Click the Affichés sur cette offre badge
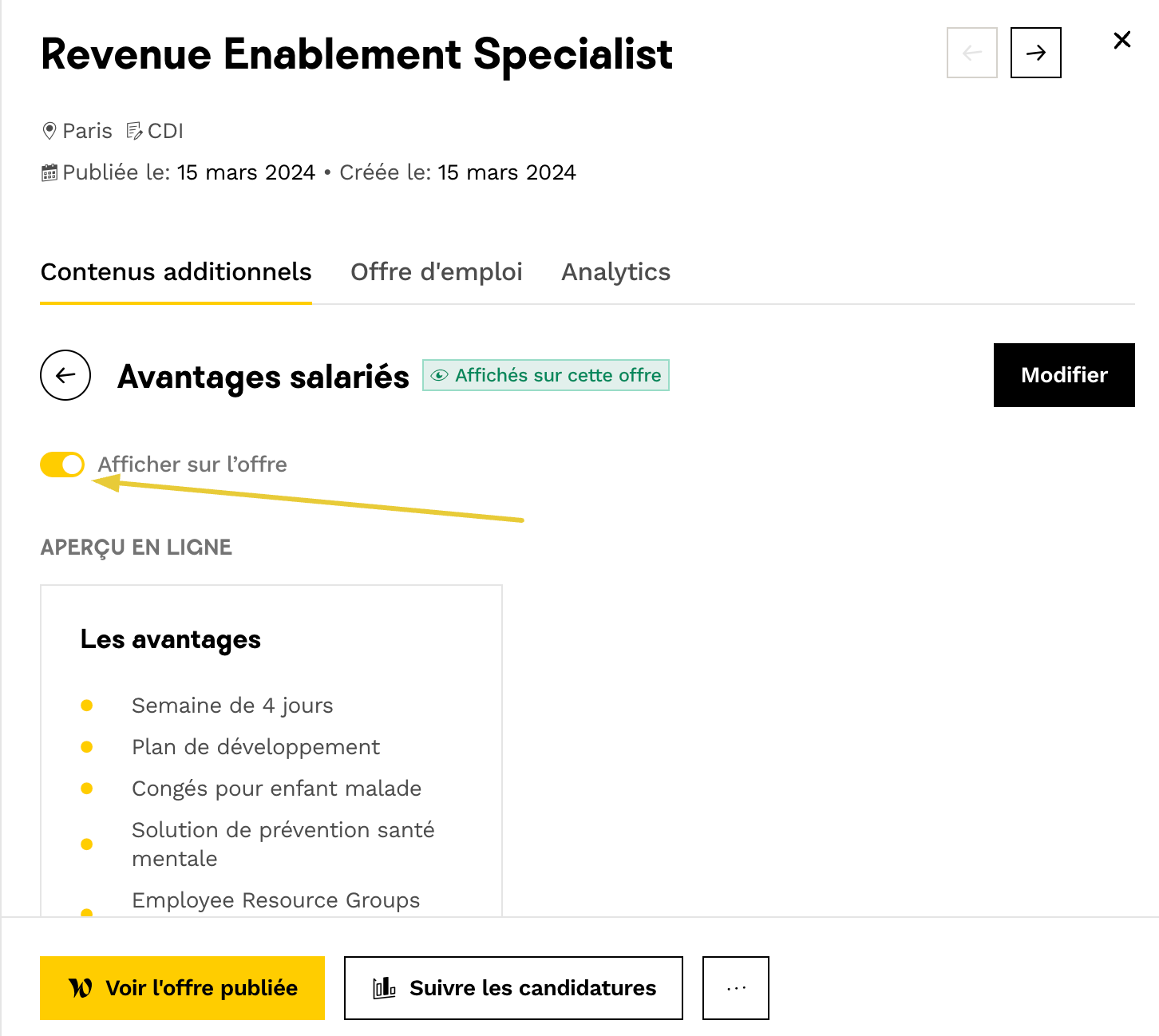 pyautogui.click(x=546, y=376)
